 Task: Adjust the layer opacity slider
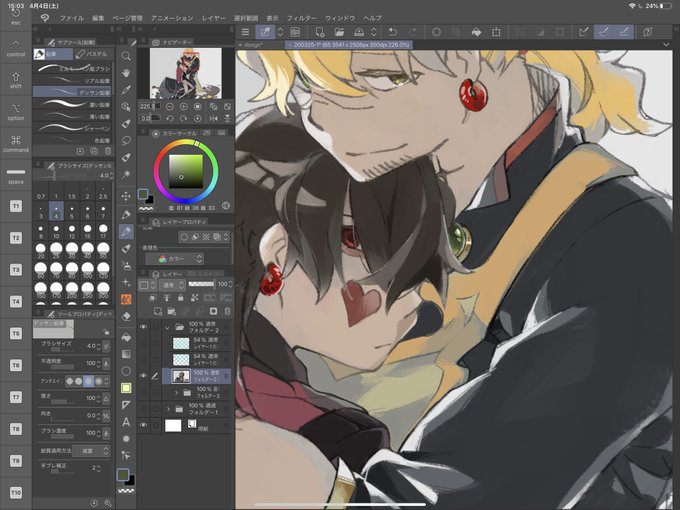pyautogui.click(x=202, y=284)
